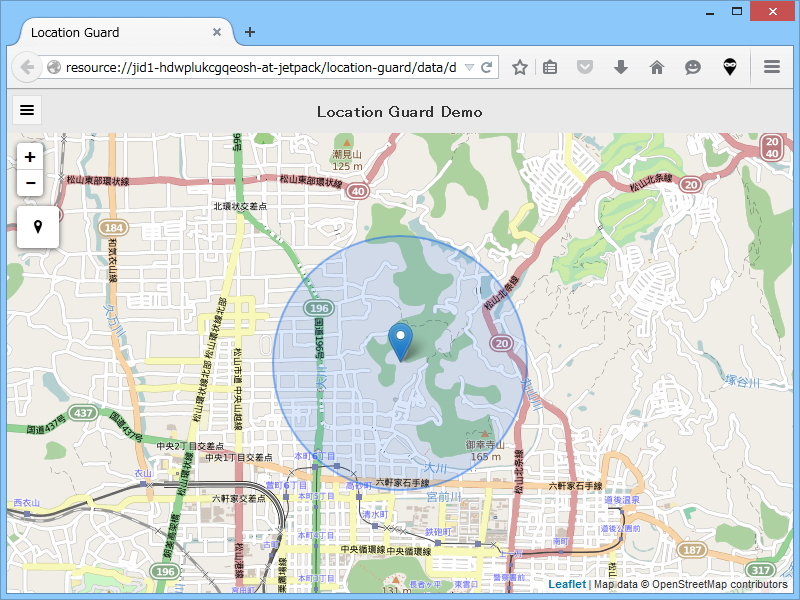Reload the current page
This screenshot has width=800, height=600.
(487, 67)
